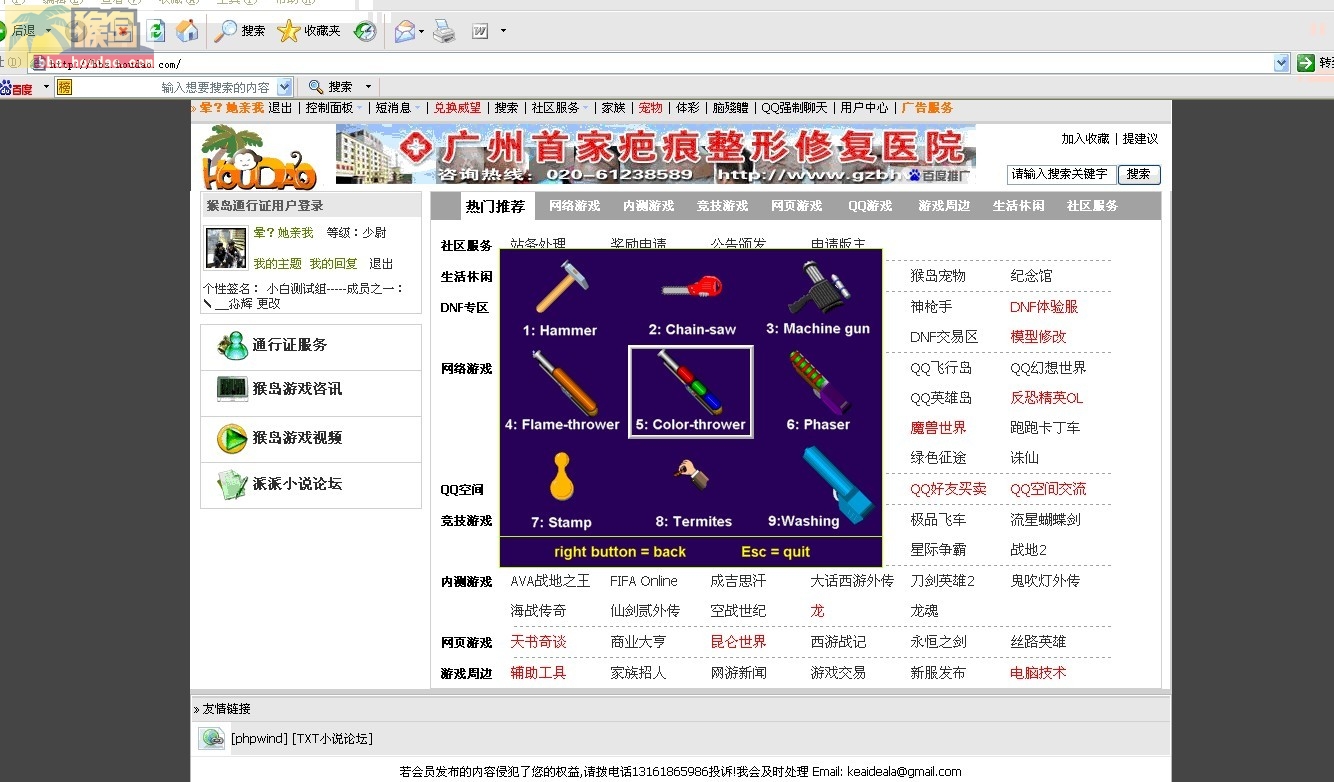Switch to the 生活休闲 tab
Screen dimensions: 1334x782
pos(1018,206)
